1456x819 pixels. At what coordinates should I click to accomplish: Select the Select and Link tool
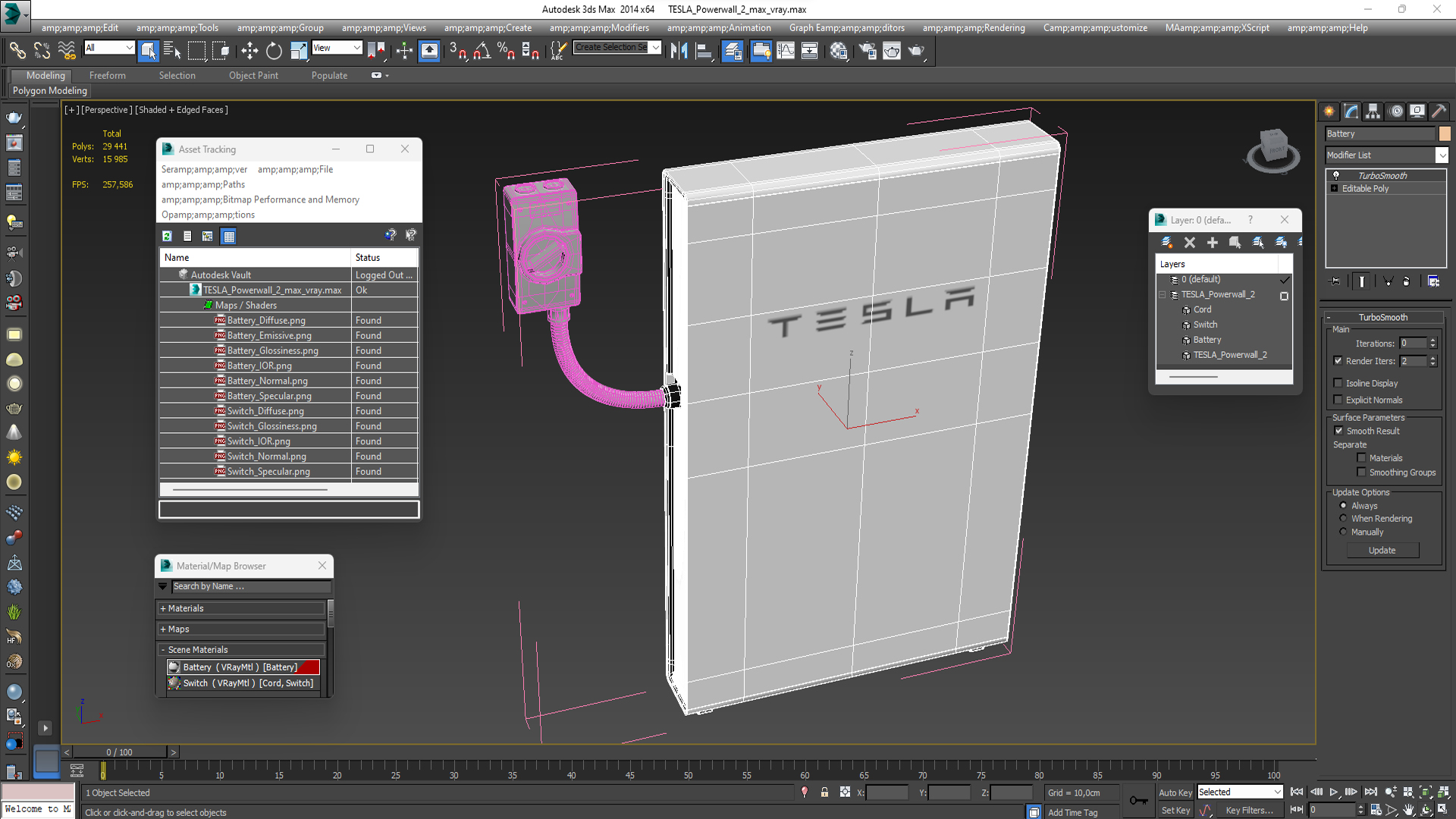click(17, 51)
